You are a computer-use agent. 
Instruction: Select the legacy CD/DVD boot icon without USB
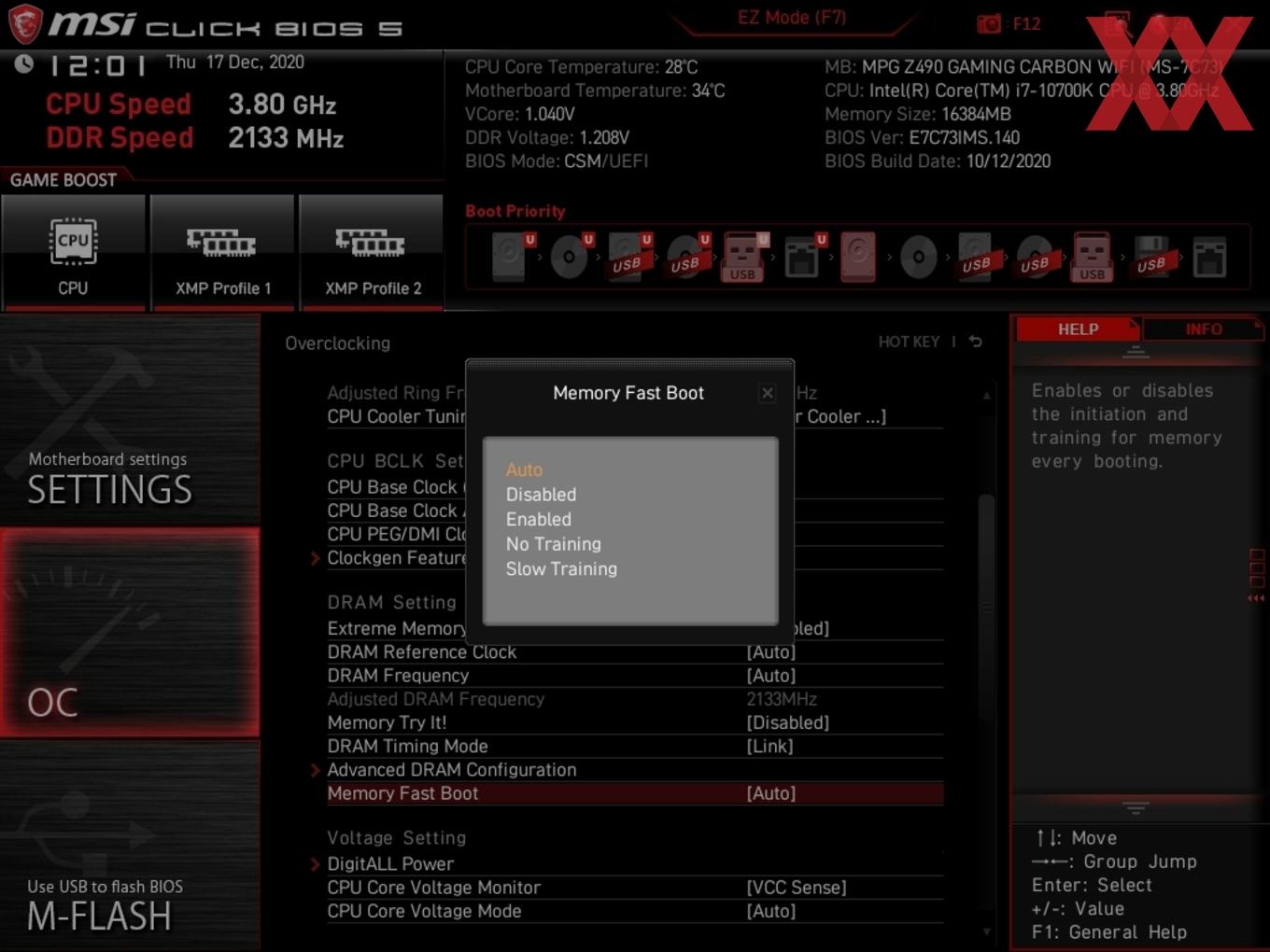918,257
